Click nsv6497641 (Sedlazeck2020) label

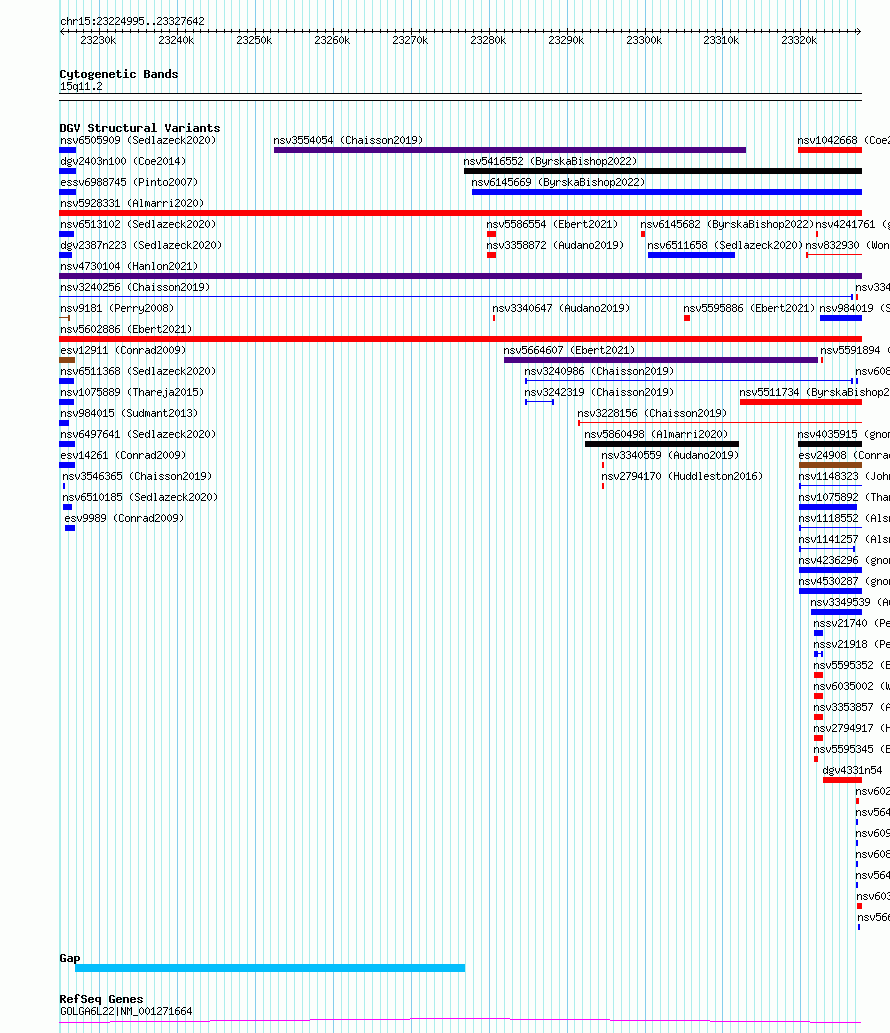point(138,435)
